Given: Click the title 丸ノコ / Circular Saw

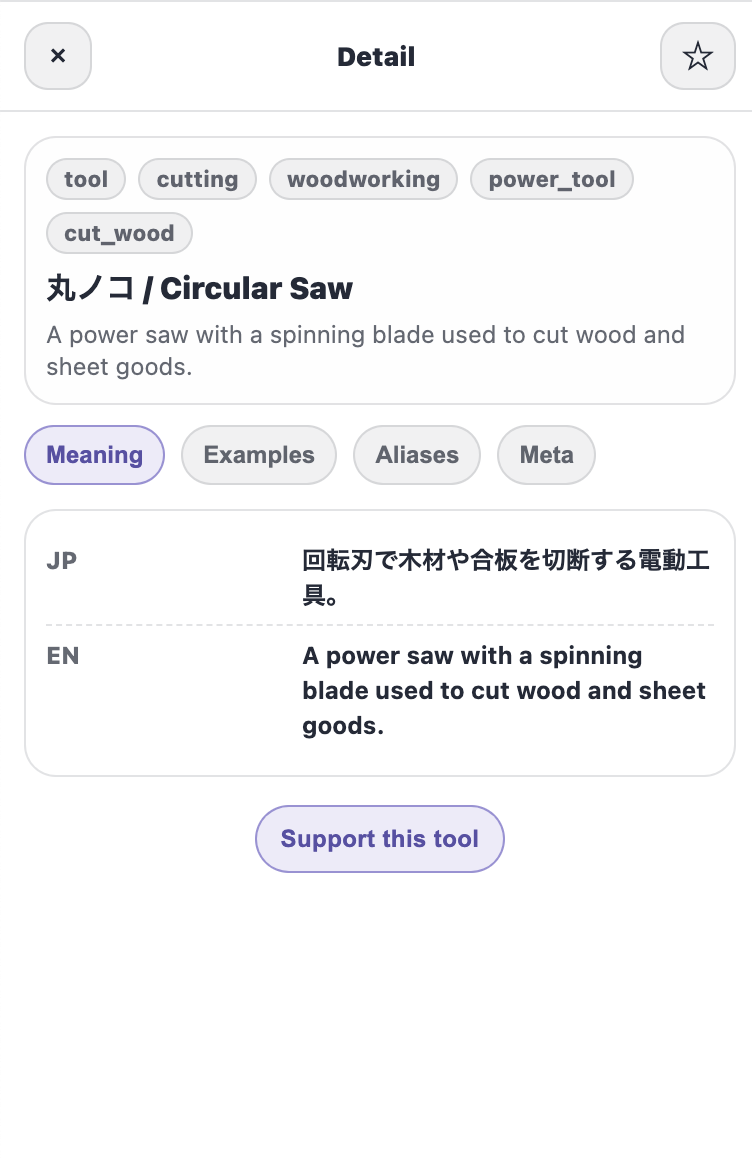Looking at the screenshot, I should pos(199,288).
